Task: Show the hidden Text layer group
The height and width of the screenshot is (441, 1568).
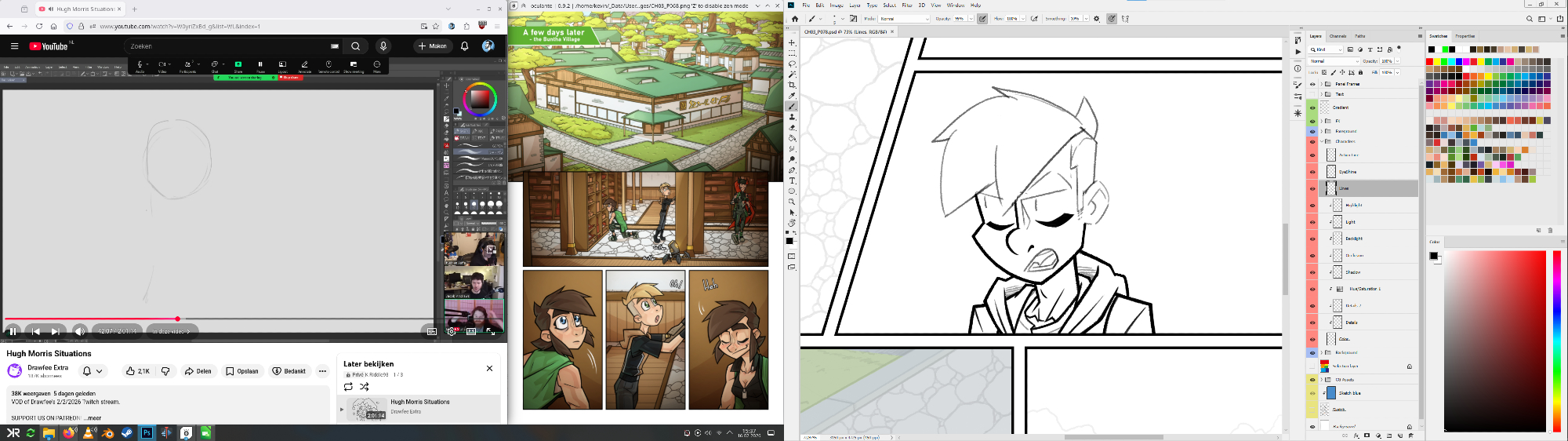Action: (1312, 94)
